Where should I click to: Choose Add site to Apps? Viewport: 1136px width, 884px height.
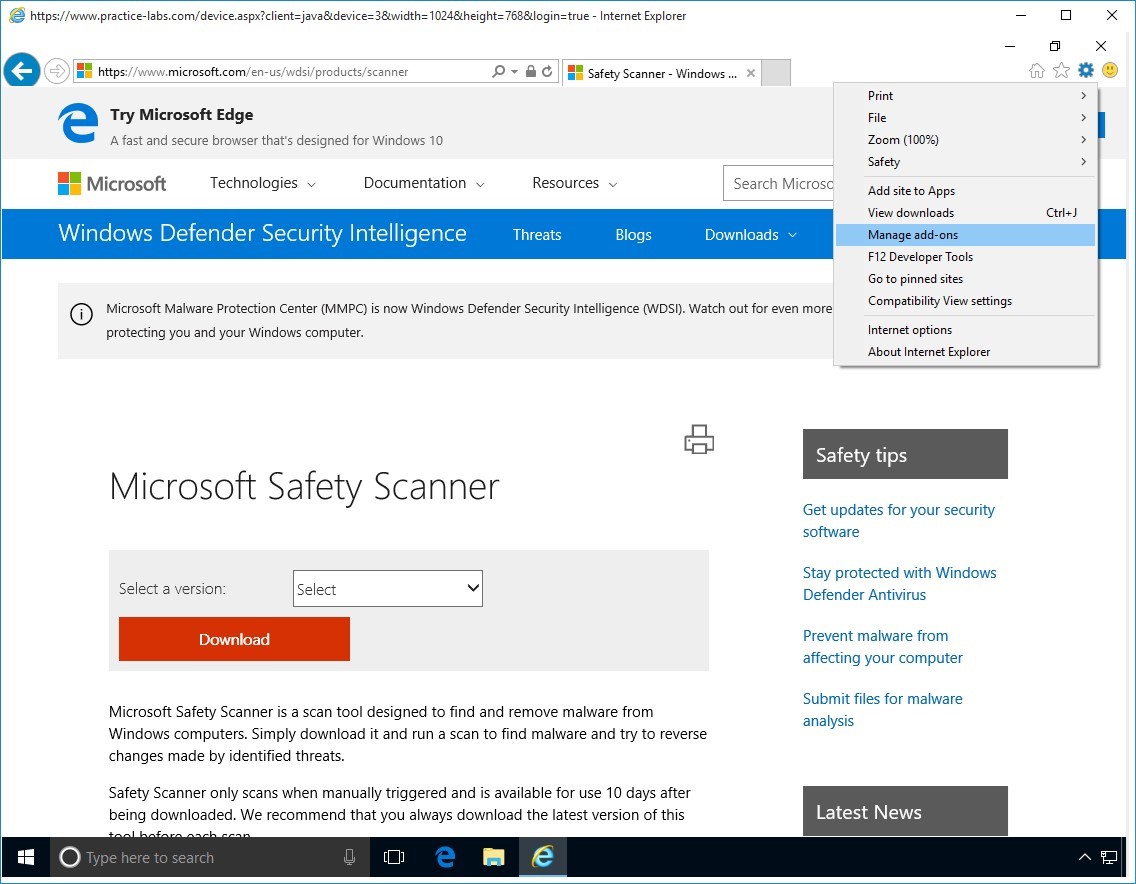point(966,191)
